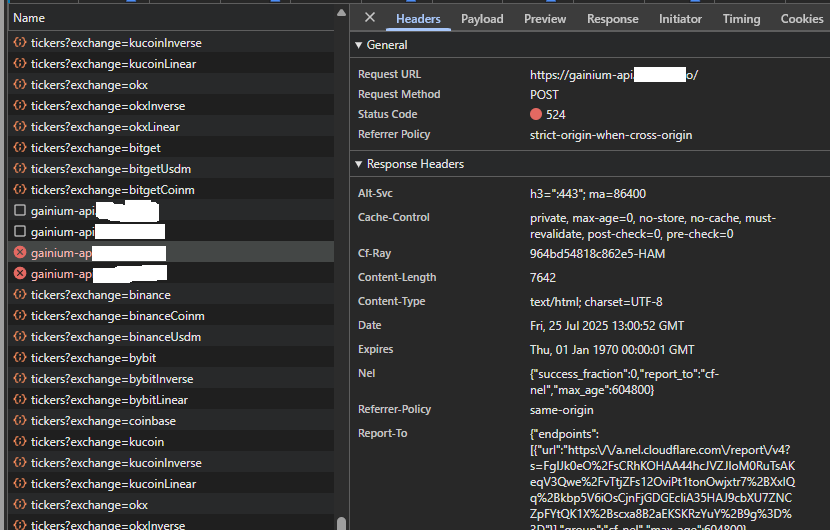Viewport: 830px width, 530px height.
Task: Click the fetch icon of tickers?exchange=bitget
Action: pos(20,148)
